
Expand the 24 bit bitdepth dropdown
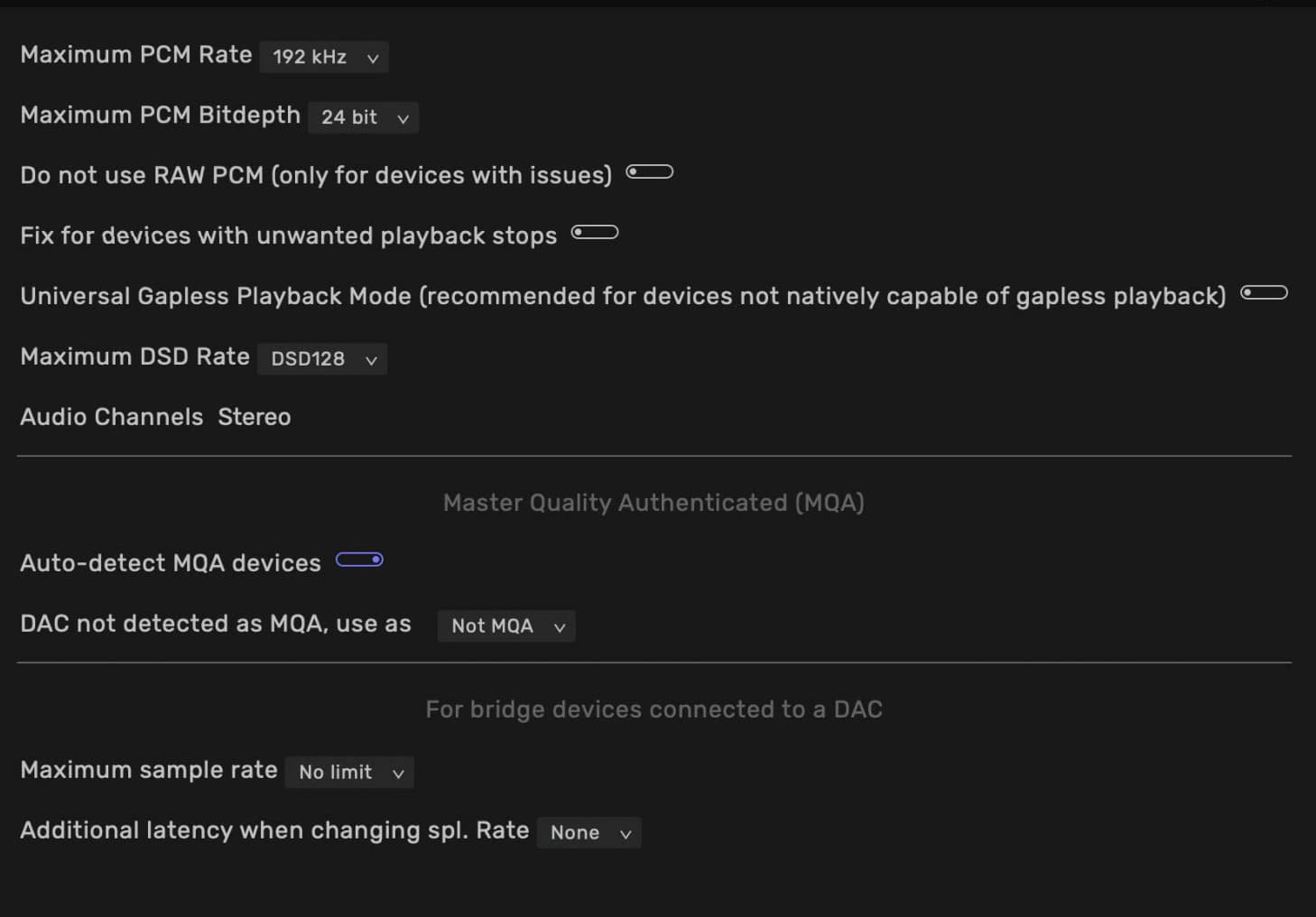pos(363,117)
